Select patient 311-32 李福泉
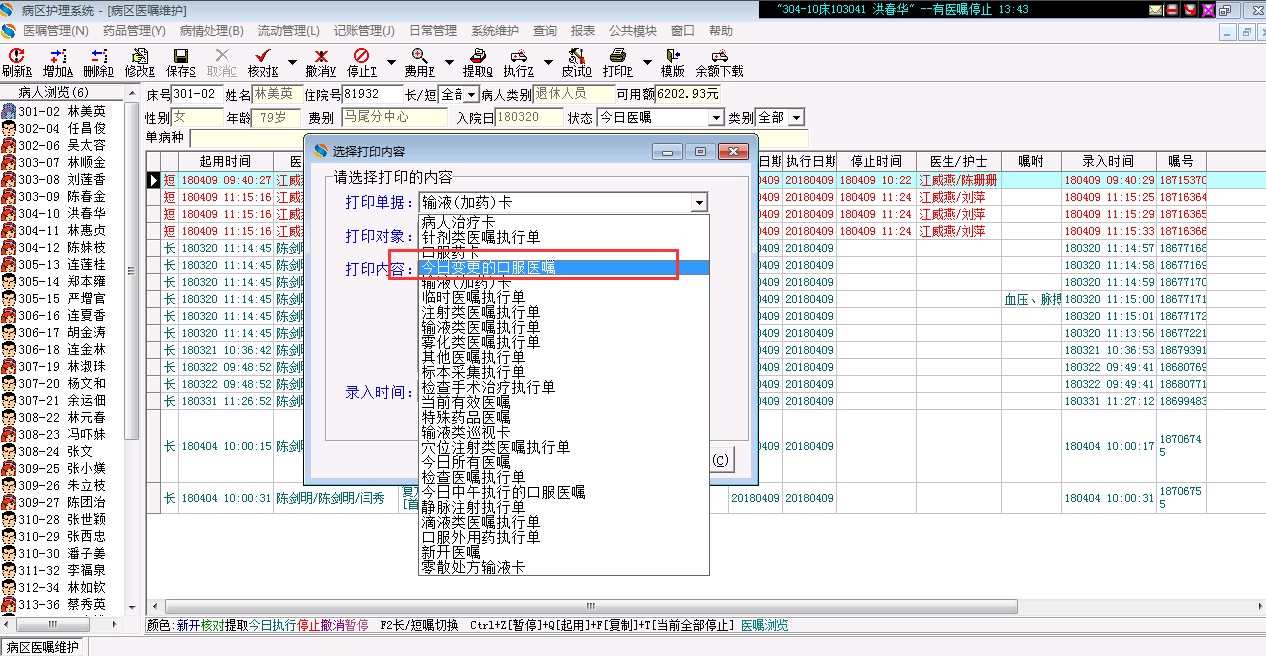Viewport: 1266px width, 656px height. pyautogui.click(x=61, y=570)
